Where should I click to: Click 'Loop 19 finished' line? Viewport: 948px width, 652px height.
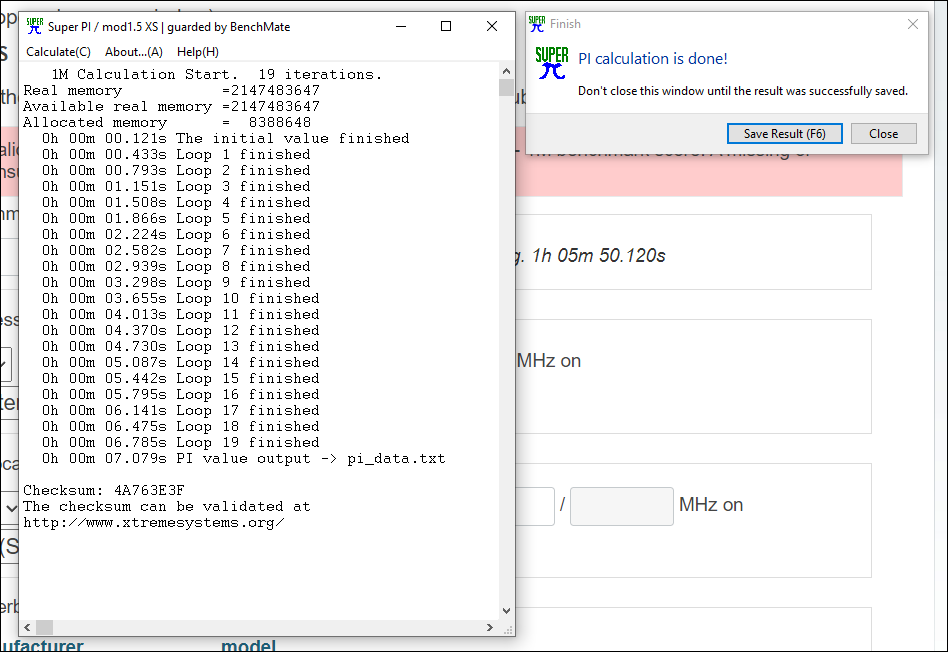(180, 443)
